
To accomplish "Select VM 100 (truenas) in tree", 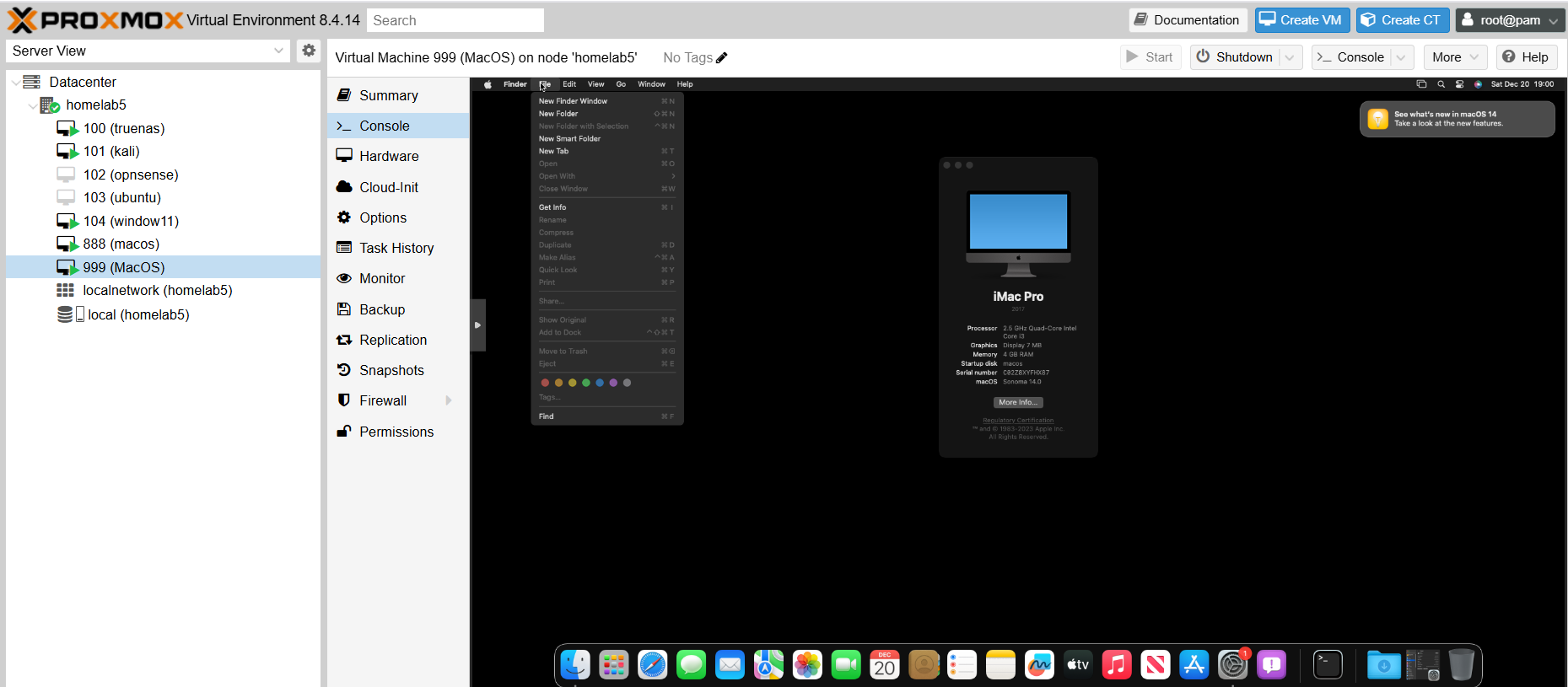I will [x=164, y=128].
